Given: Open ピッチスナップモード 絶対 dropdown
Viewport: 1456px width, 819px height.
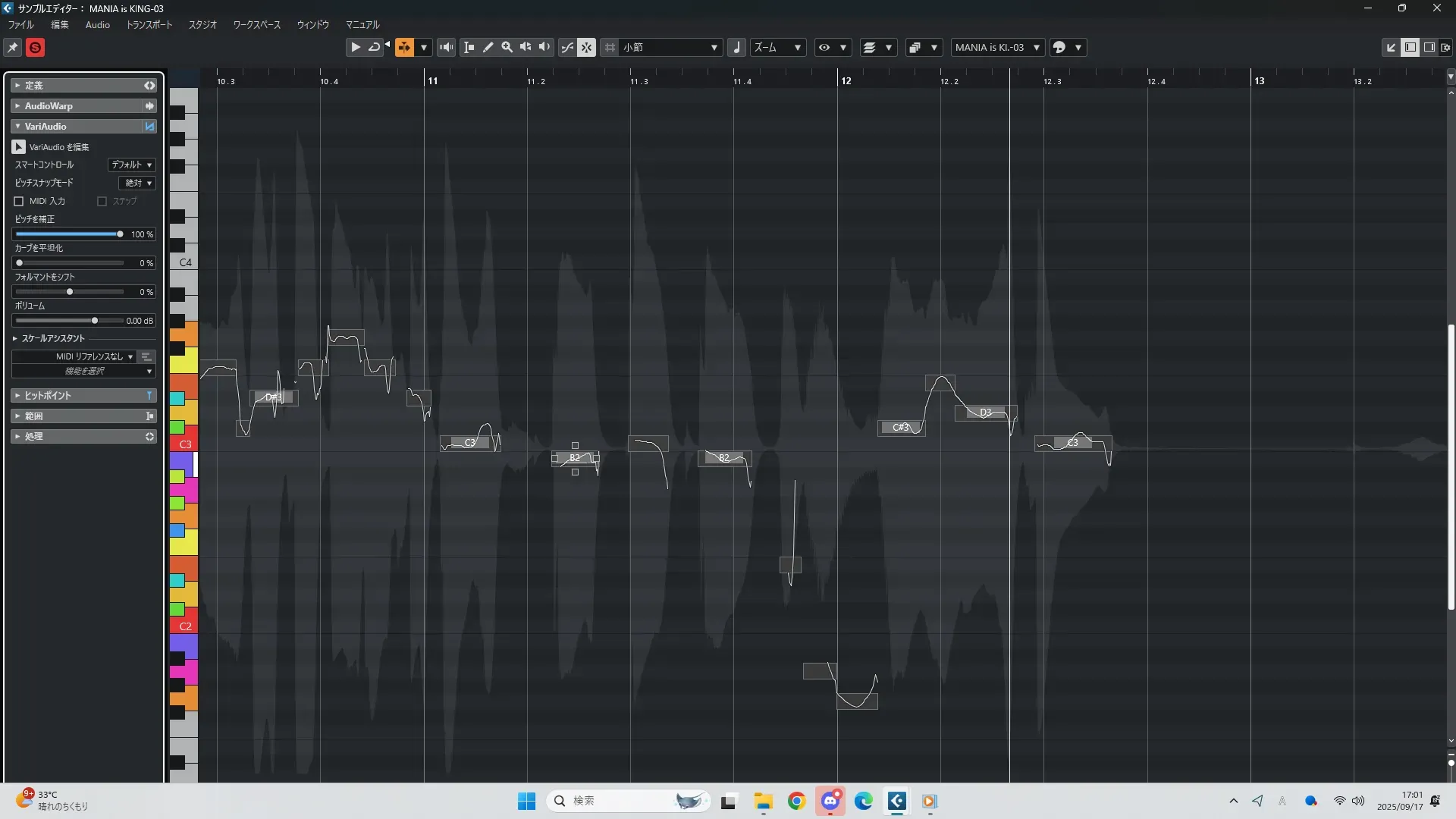Looking at the screenshot, I should point(137,183).
